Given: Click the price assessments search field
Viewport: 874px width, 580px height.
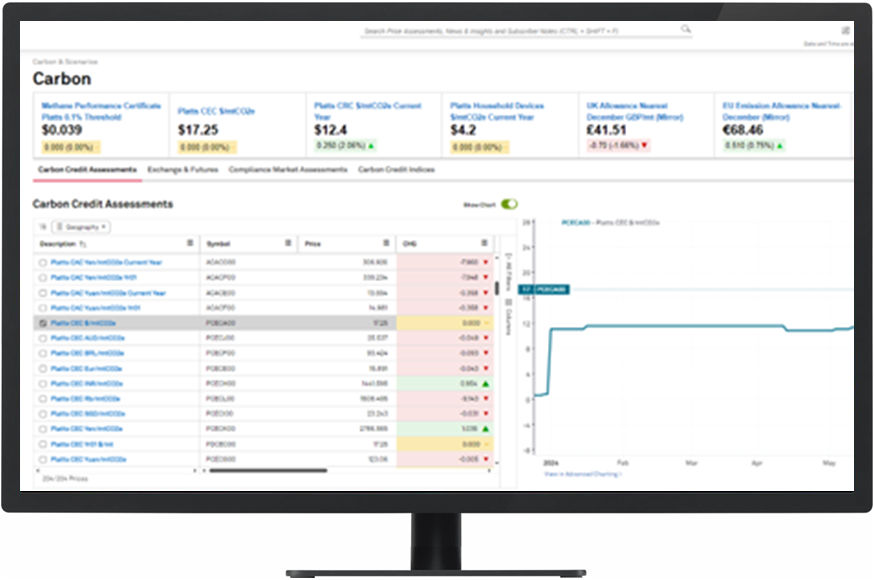Looking at the screenshot, I should pyautogui.click(x=520, y=31).
